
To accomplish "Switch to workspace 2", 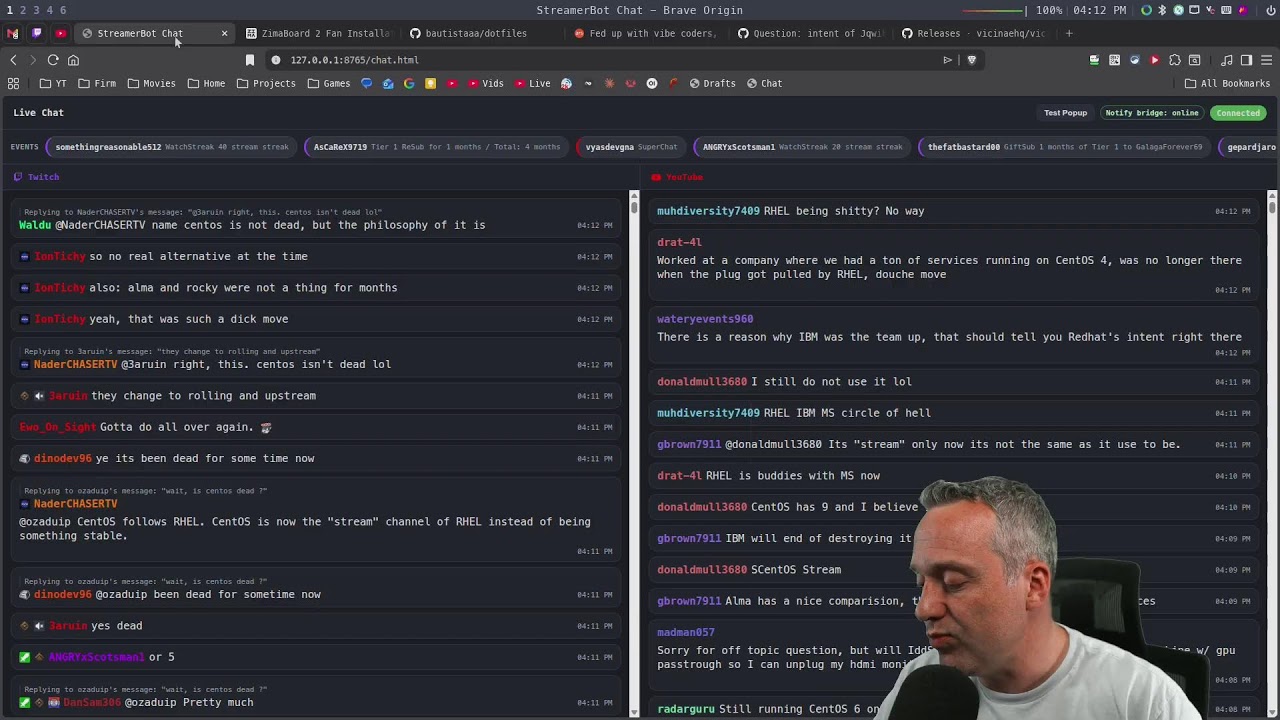I will (24, 10).
